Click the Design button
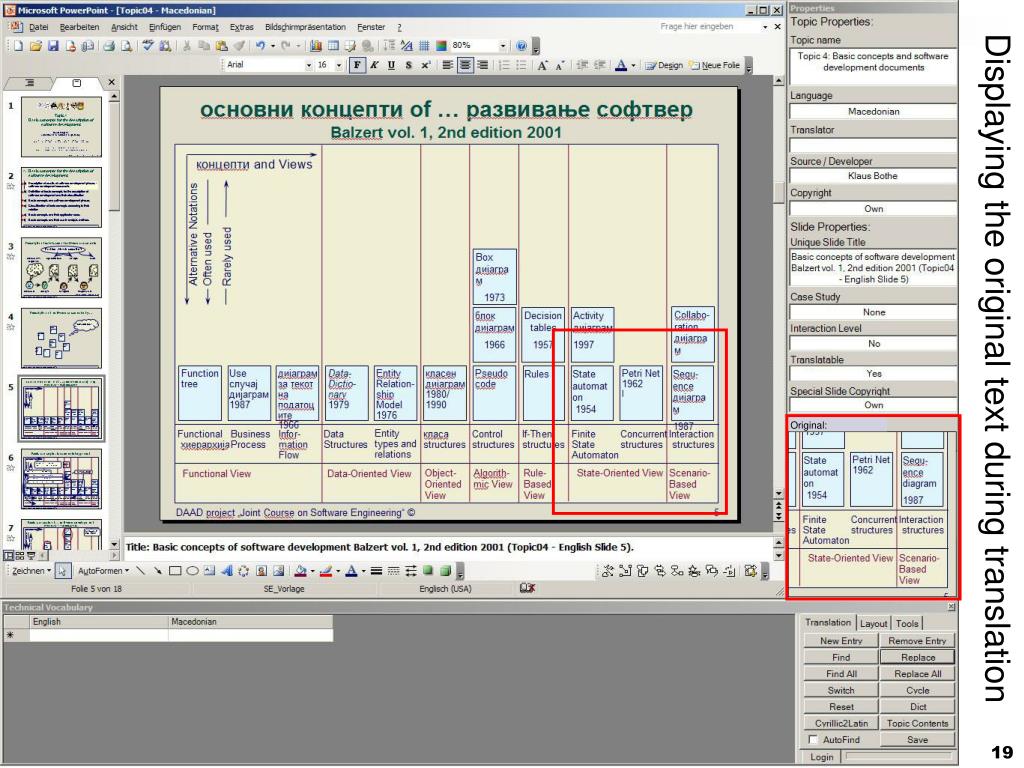This screenshot has height=768, width=1024. point(664,65)
